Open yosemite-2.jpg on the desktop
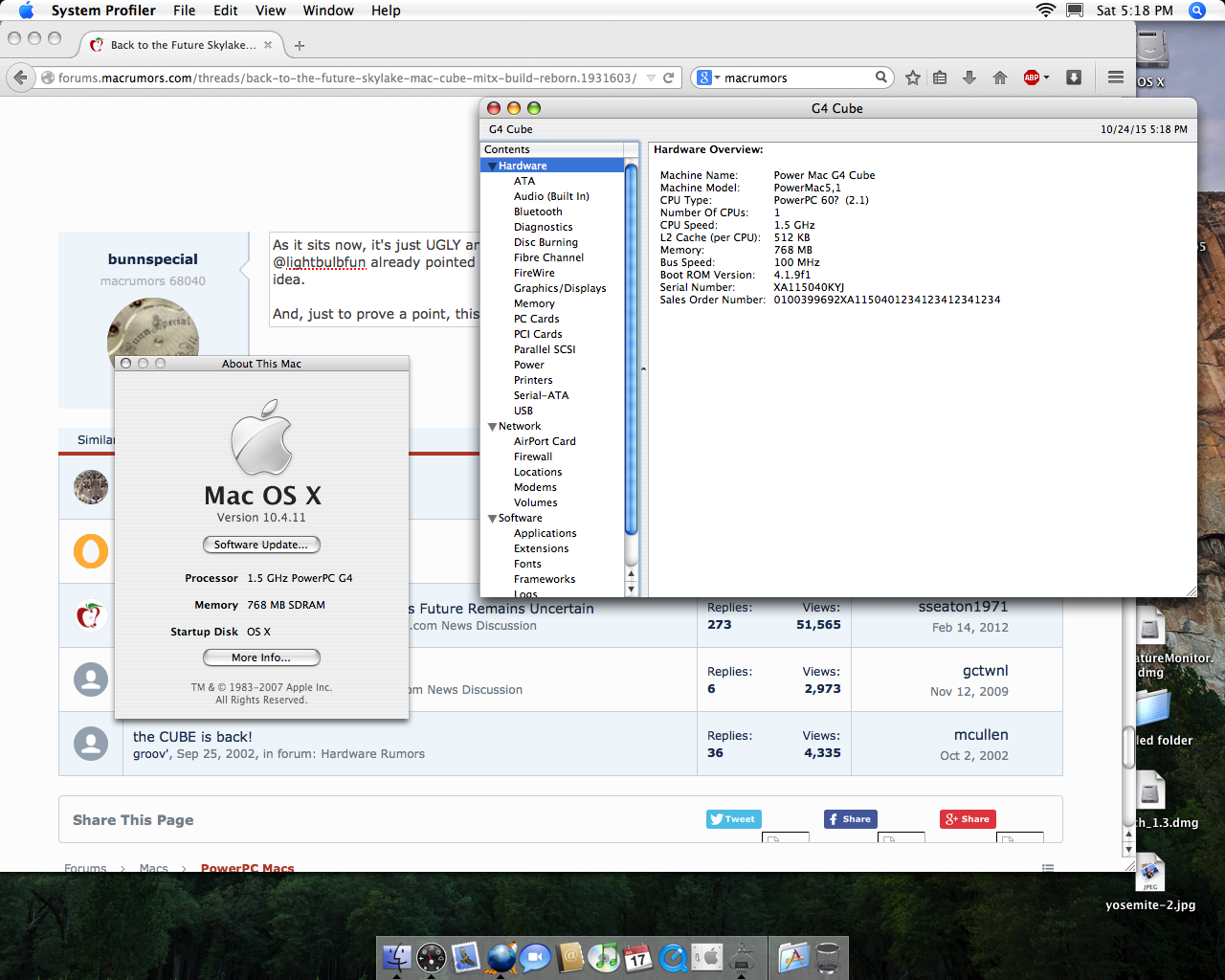 pos(1150,883)
